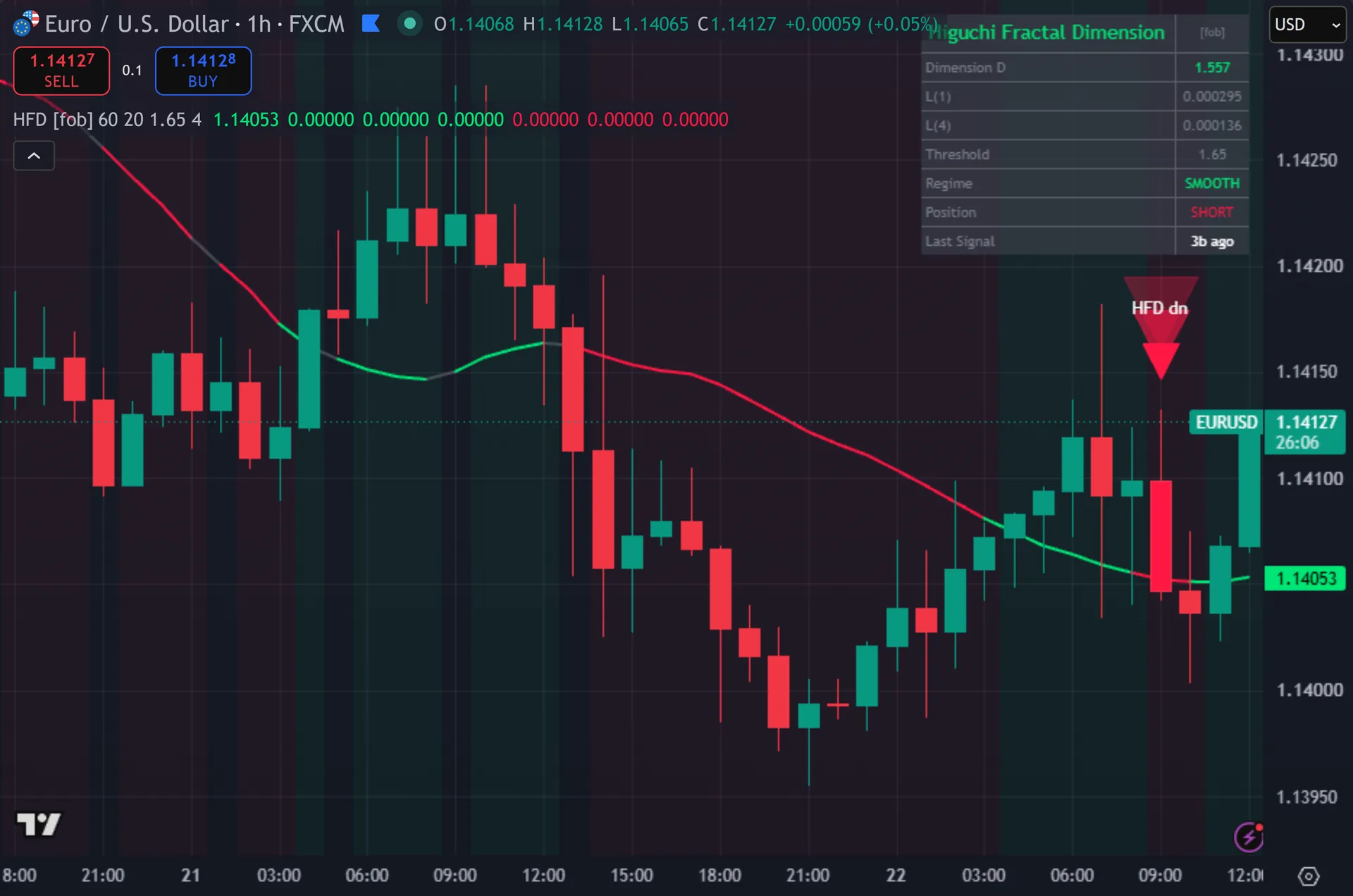Click the EUR/USD flag symbol icon
The height and width of the screenshot is (896, 1353).
[x=25, y=24]
